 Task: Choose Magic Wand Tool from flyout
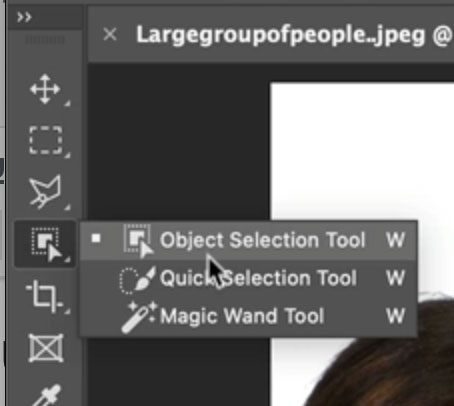pos(249,315)
